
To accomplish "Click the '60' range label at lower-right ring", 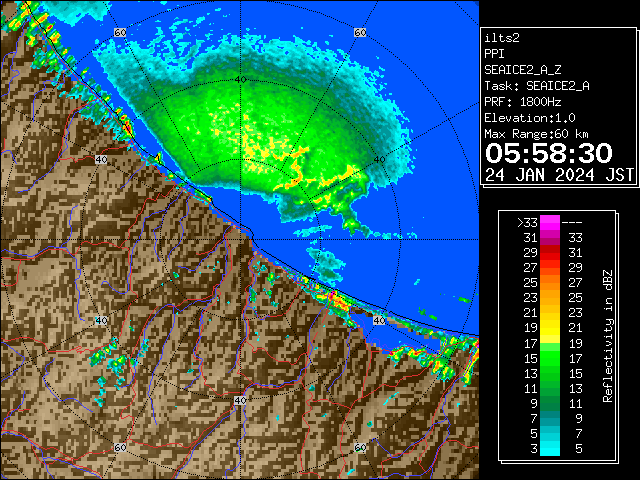I will (x=360, y=447).
